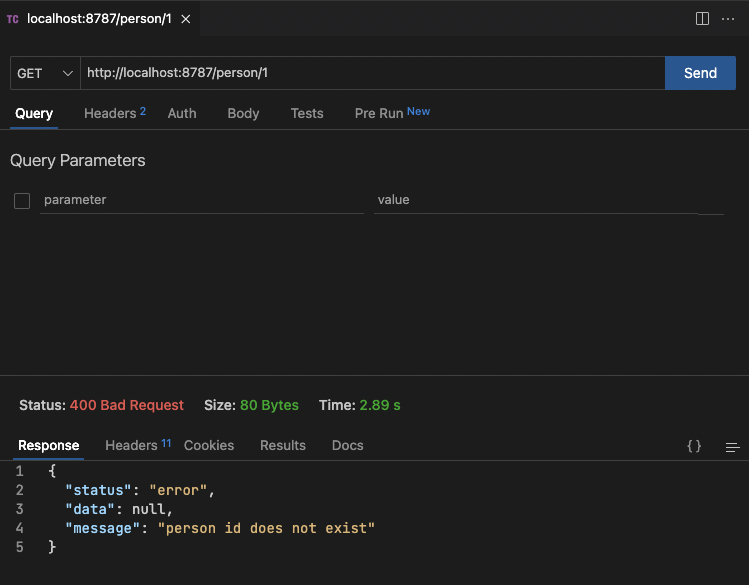Click the curly braces format icon
Image resolution: width=749 pixels, height=585 pixels.
pos(694,446)
